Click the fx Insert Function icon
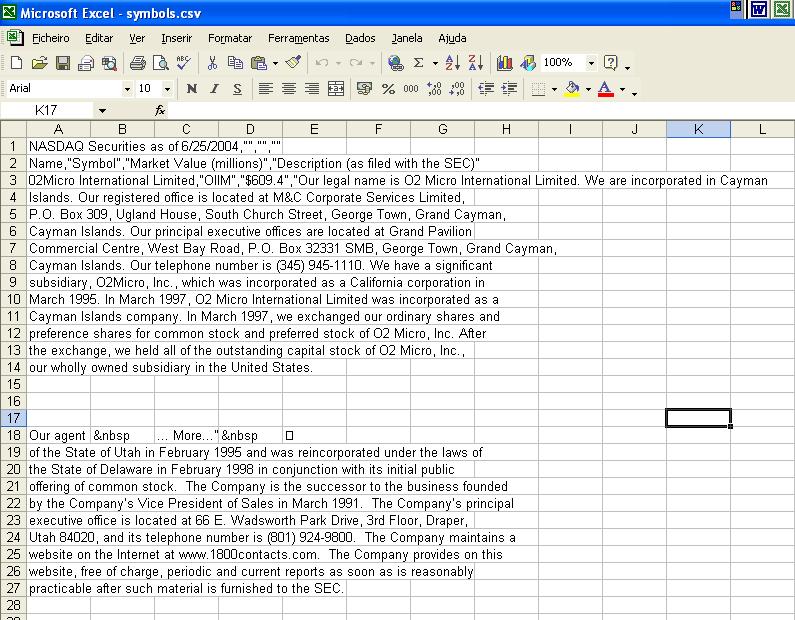This screenshot has height=620, width=795. [160, 110]
